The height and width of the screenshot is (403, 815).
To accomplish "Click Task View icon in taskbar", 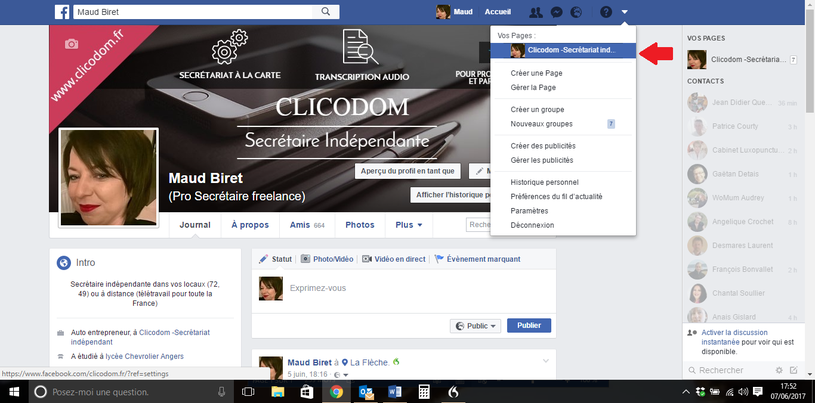I will 248,392.
